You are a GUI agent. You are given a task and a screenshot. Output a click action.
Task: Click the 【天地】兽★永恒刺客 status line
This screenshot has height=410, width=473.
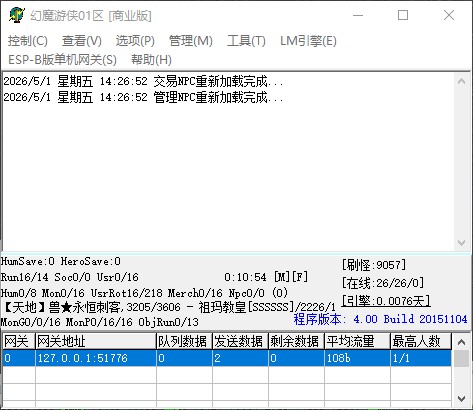(x=168, y=307)
